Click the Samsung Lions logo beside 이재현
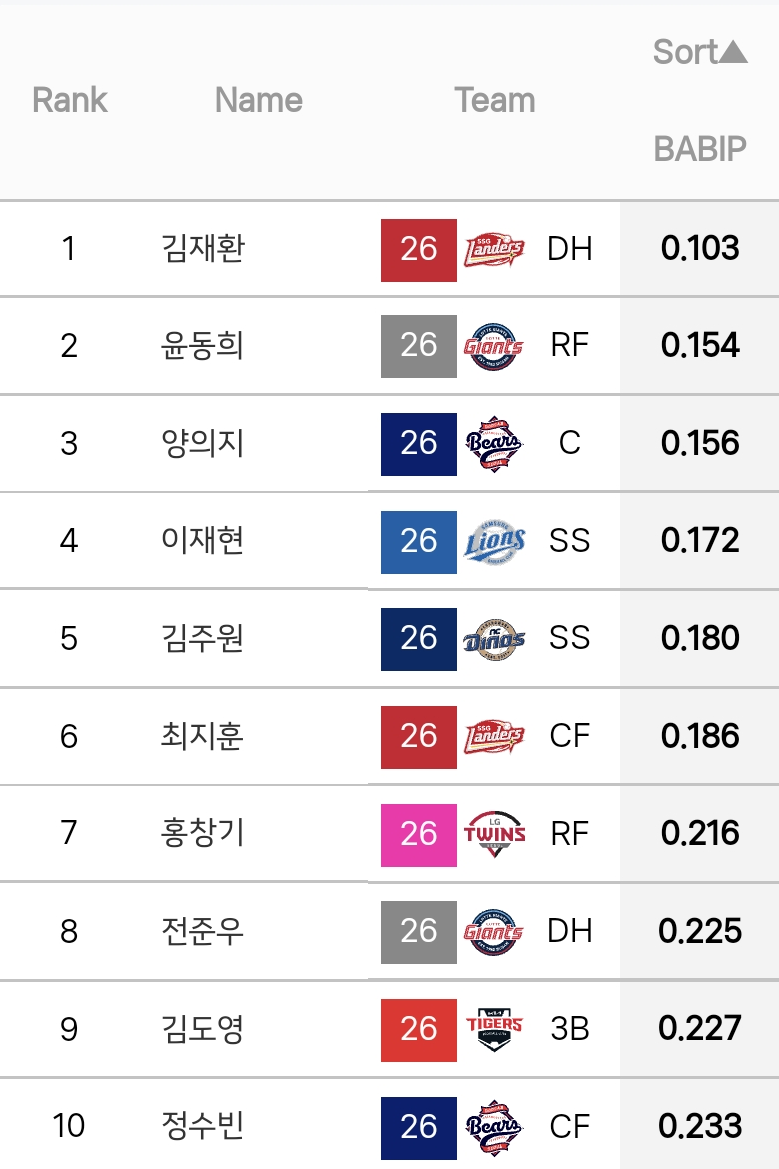Screen dimensions: 779x1169 click(x=494, y=541)
